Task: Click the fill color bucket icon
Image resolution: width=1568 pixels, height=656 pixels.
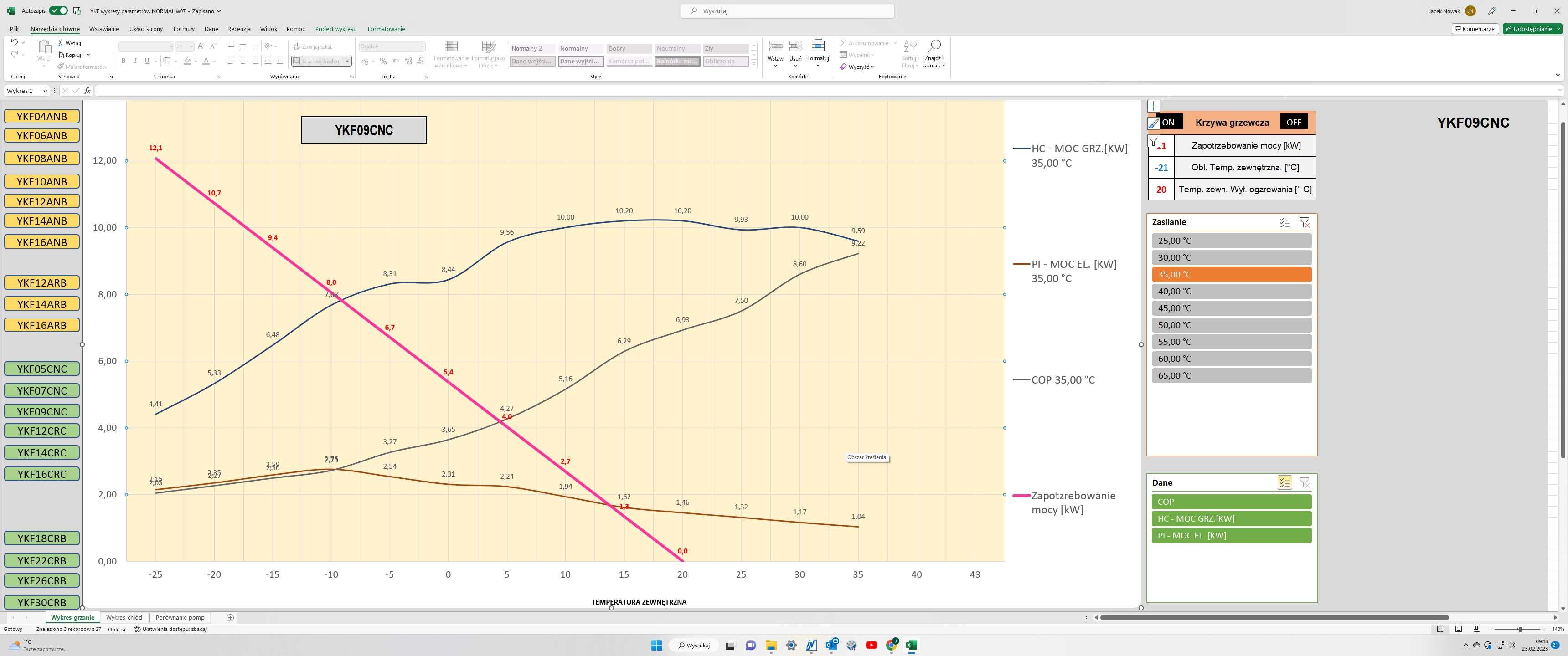Action: [187, 61]
